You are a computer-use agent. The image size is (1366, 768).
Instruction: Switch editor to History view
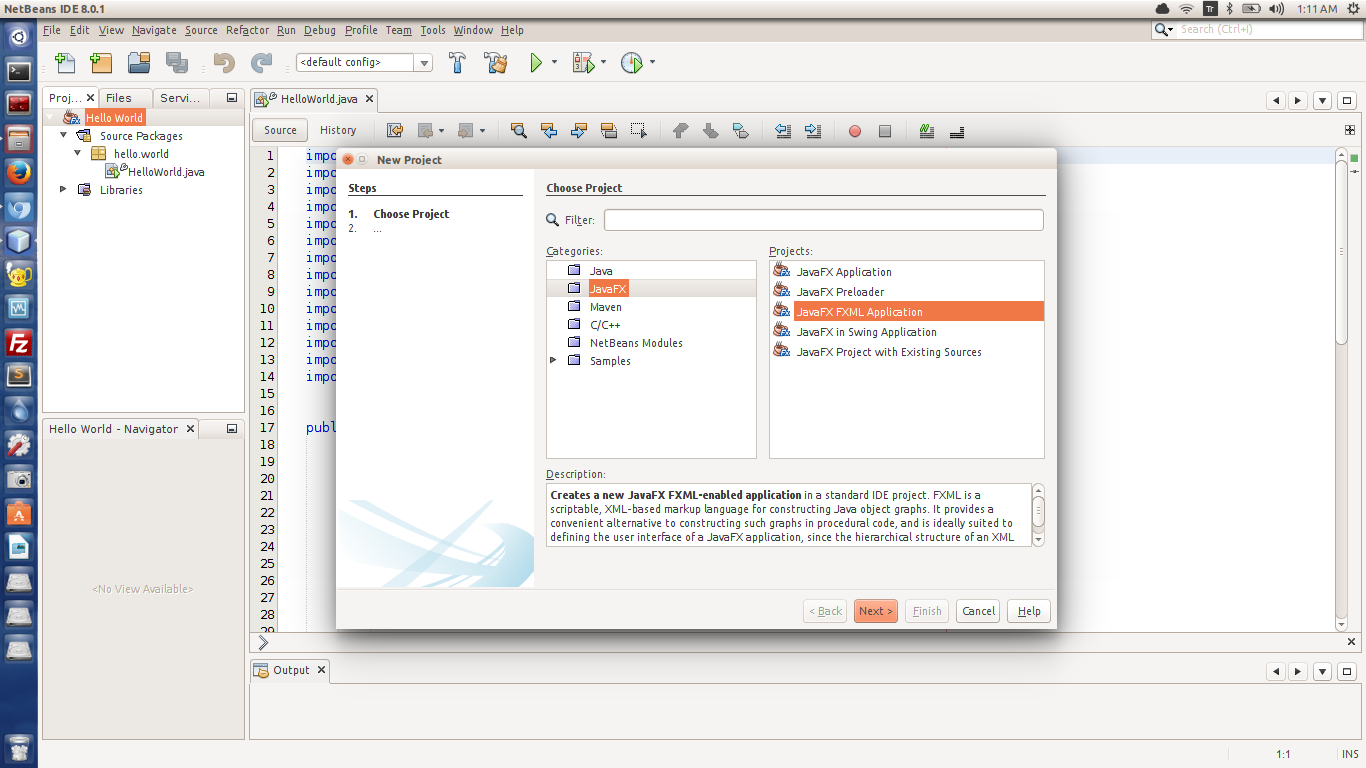pyautogui.click(x=338, y=130)
